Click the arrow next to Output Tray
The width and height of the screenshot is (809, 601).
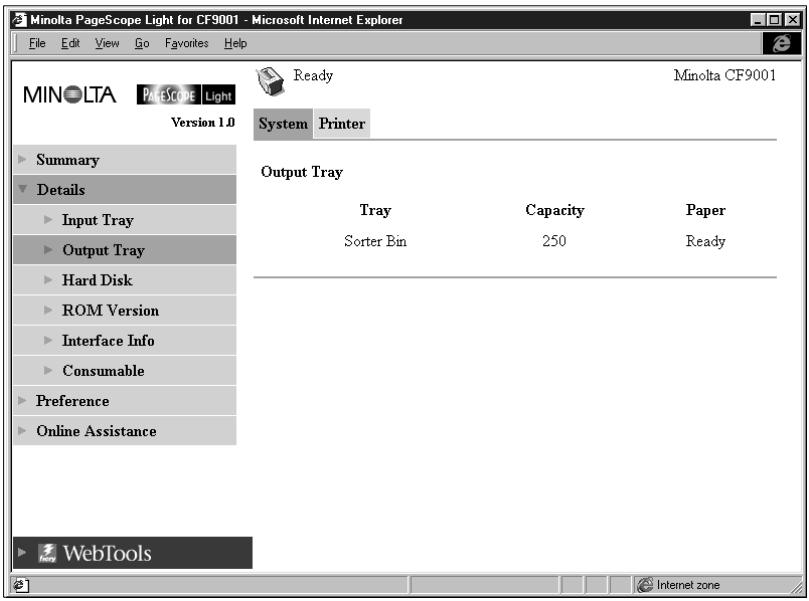pyautogui.click(x=48, y=250)
